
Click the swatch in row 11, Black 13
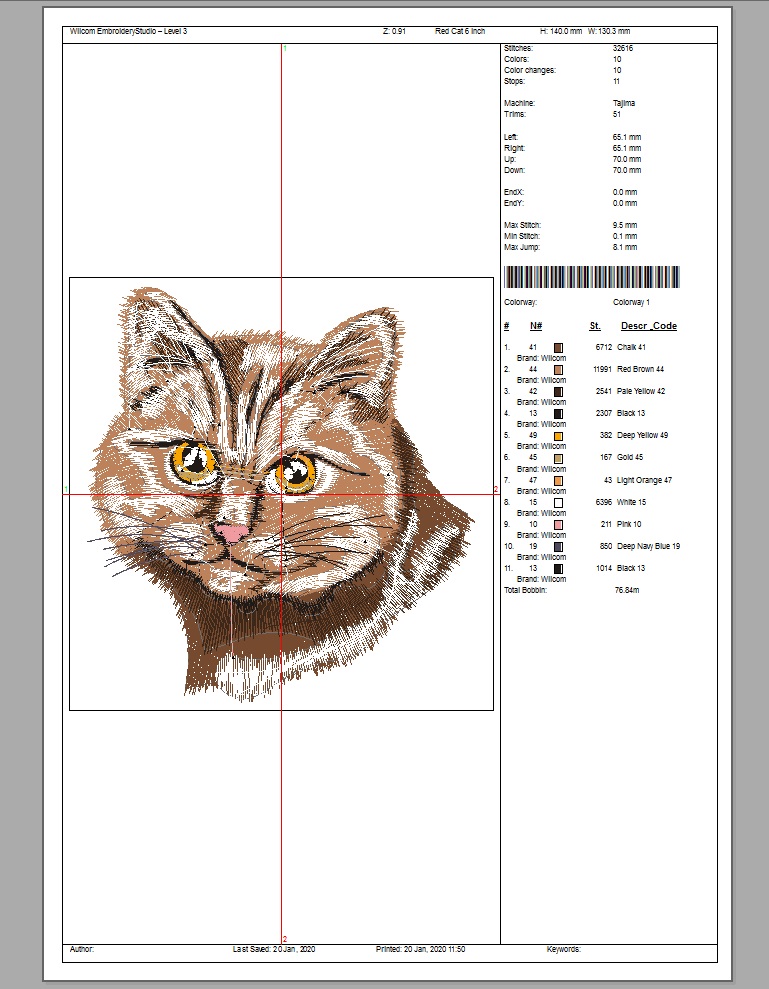pyautogui.click(x=558, y=568)
